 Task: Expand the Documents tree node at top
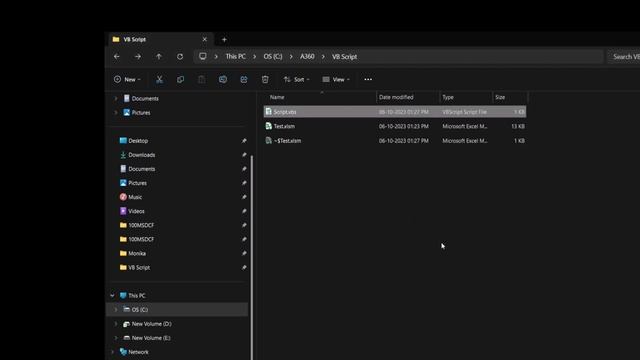116,98
